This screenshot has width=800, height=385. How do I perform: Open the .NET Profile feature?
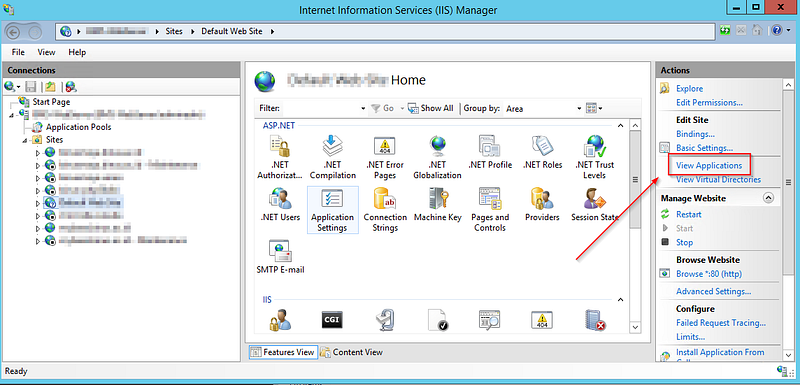click(490, 153)
